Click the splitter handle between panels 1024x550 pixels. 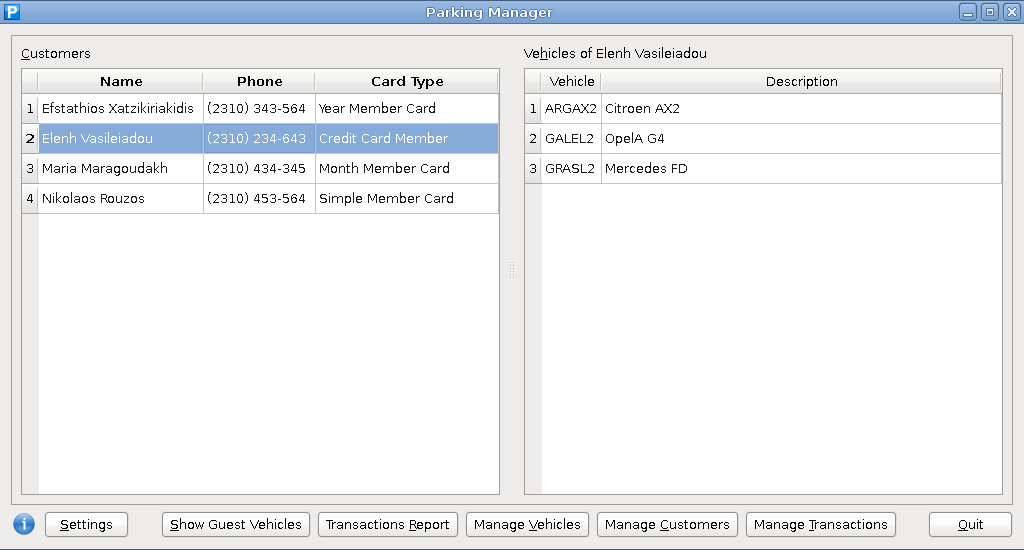point(511,271)
